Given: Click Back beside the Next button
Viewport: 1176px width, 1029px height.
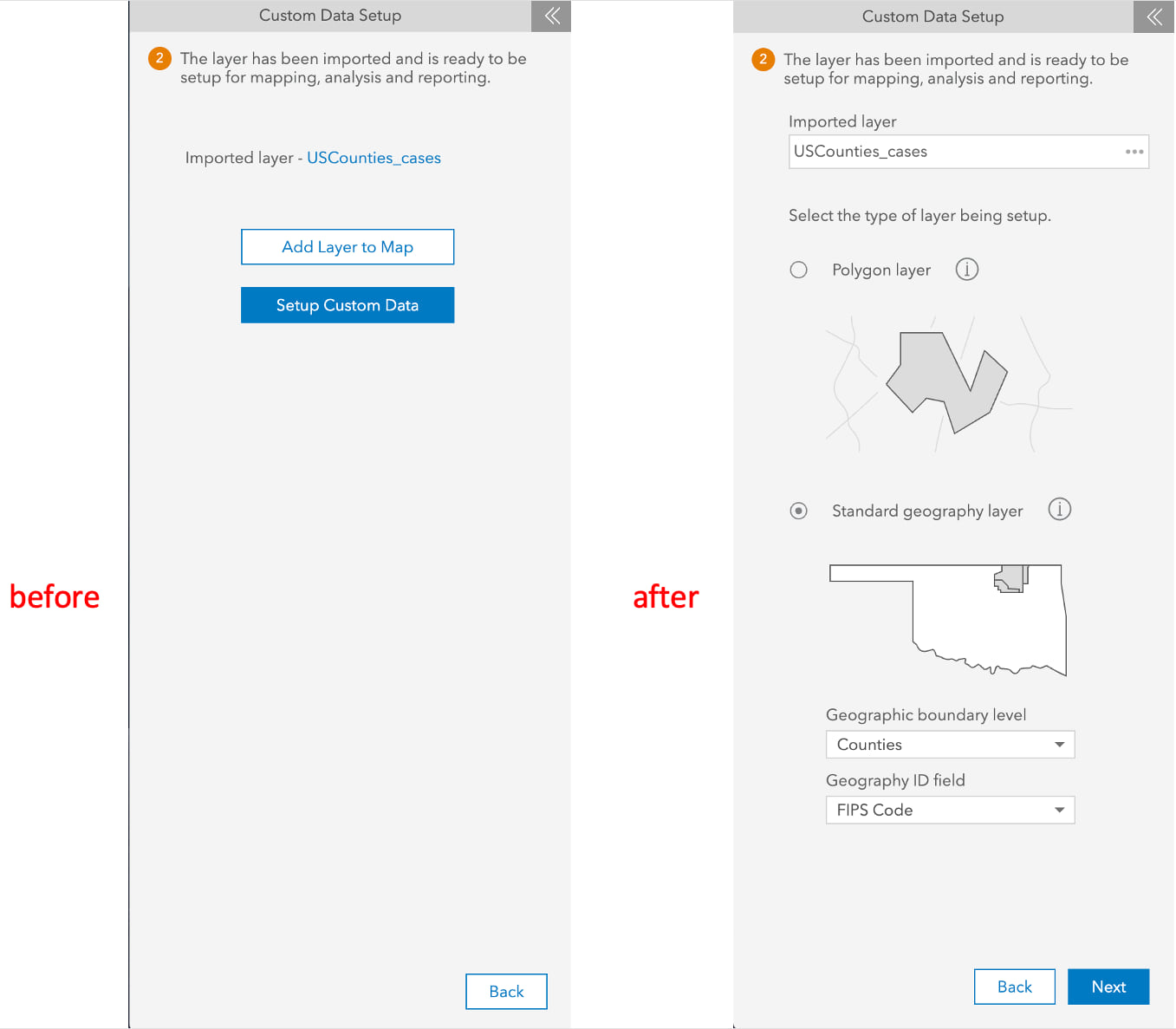Looking at the screenshot, I should tap(1014, 987).
